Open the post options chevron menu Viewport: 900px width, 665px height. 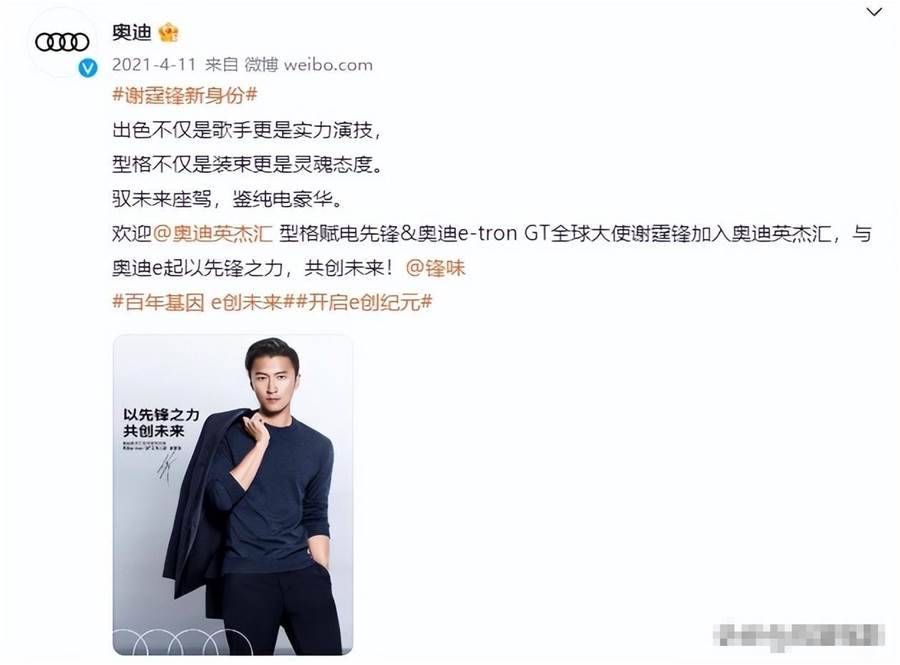(874, 12)
